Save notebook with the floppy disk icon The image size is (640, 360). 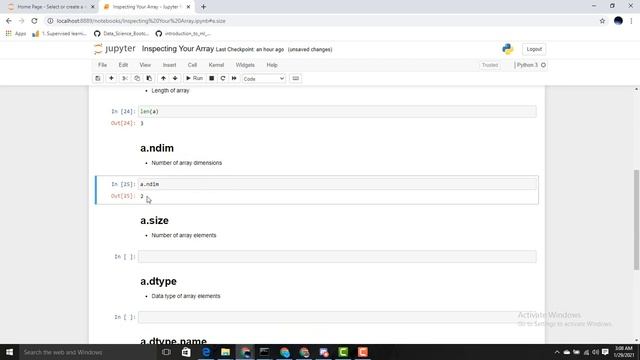coord(98,78)
